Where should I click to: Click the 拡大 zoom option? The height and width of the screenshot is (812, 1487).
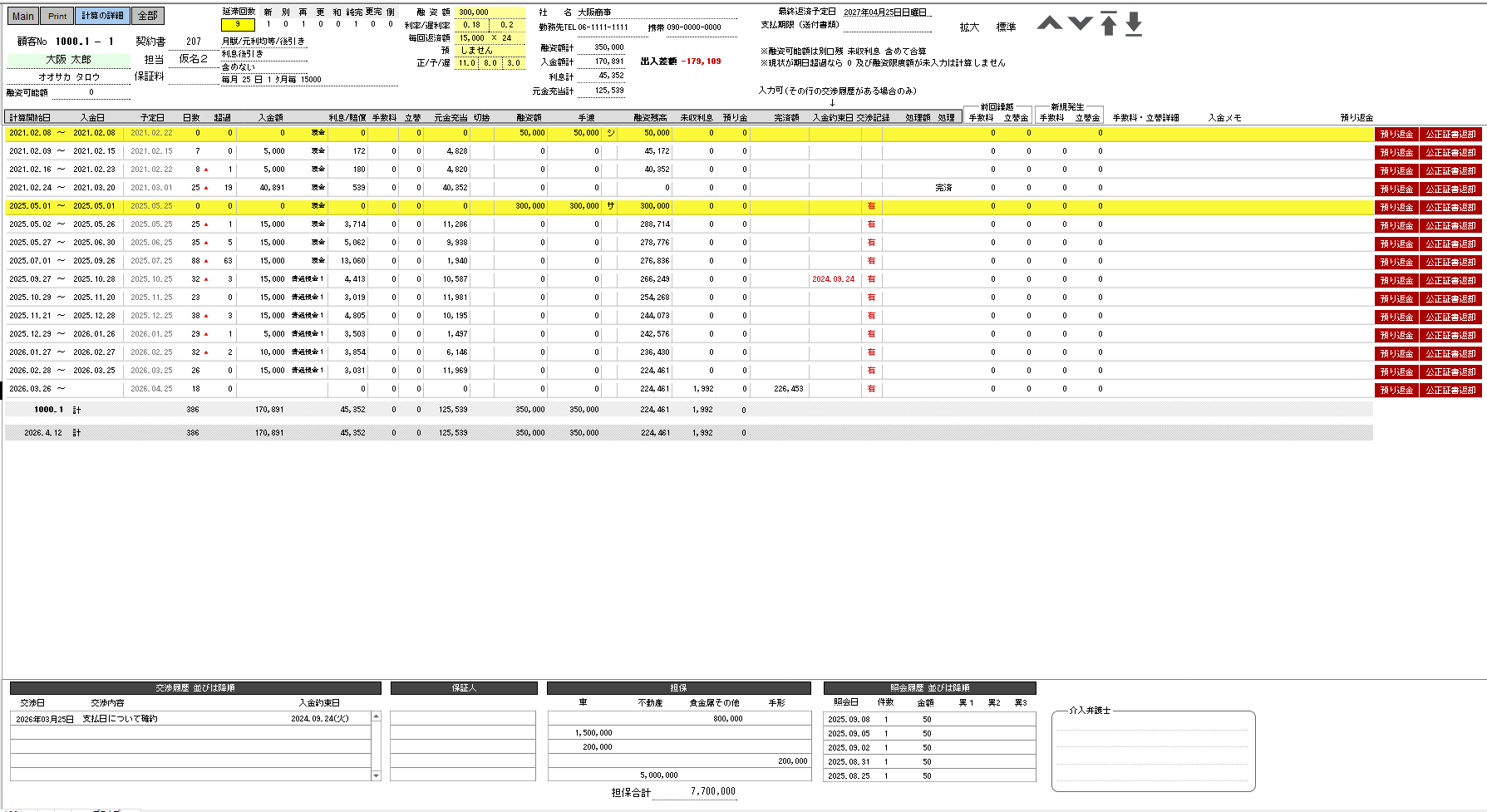point(969,27)
